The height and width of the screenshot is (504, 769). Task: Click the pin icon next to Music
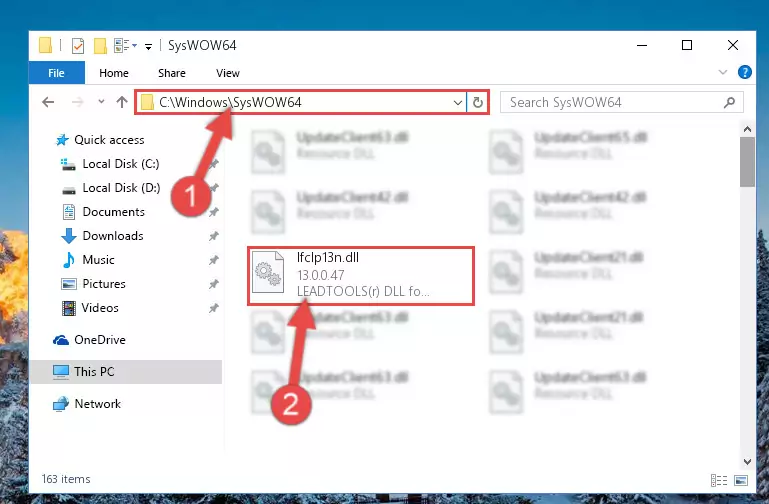tap(213, 260)
